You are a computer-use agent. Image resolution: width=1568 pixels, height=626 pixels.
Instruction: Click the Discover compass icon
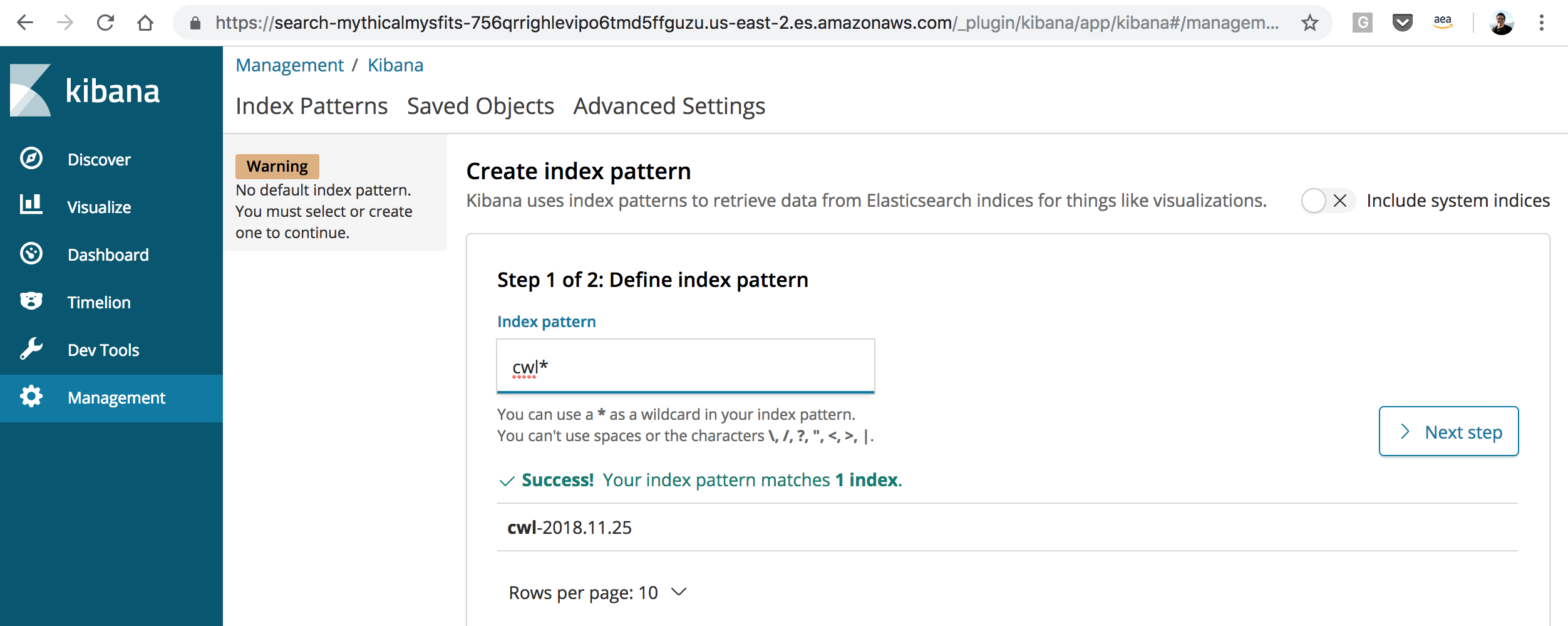[x=31, y=159]
